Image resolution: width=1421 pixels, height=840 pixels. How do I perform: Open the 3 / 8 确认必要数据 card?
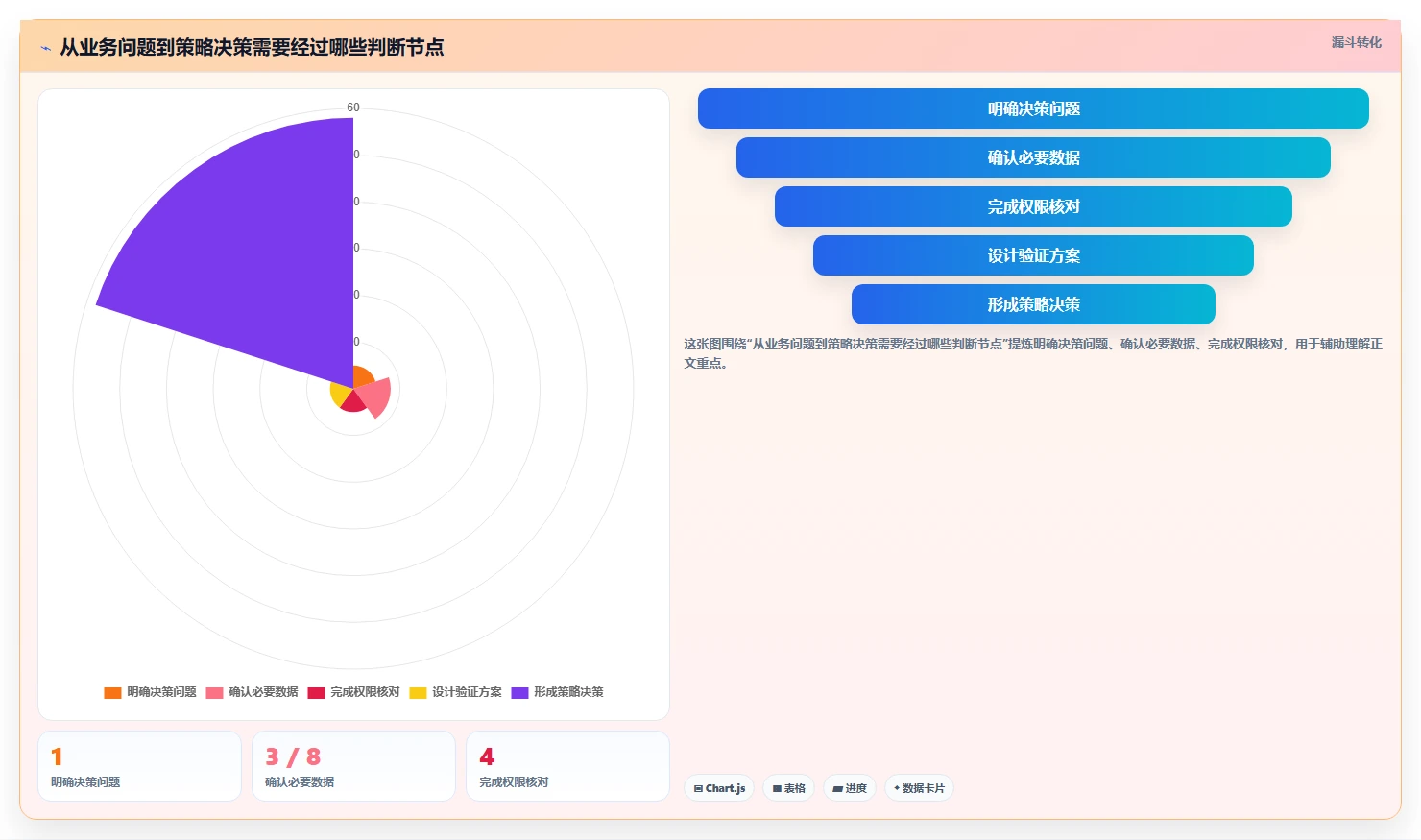tap(353, 766)
